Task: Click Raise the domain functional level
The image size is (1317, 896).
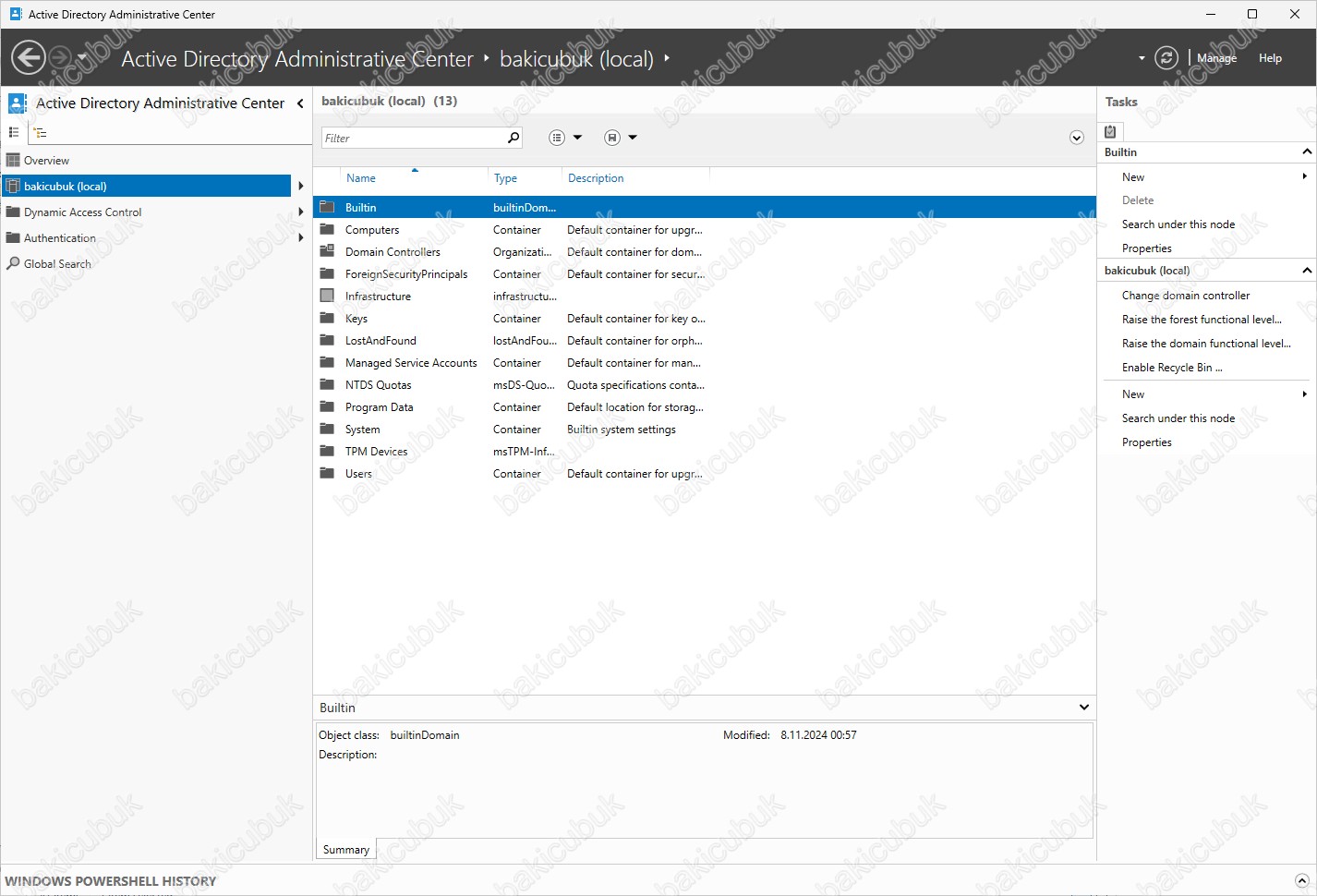Action: (1206, 344)
